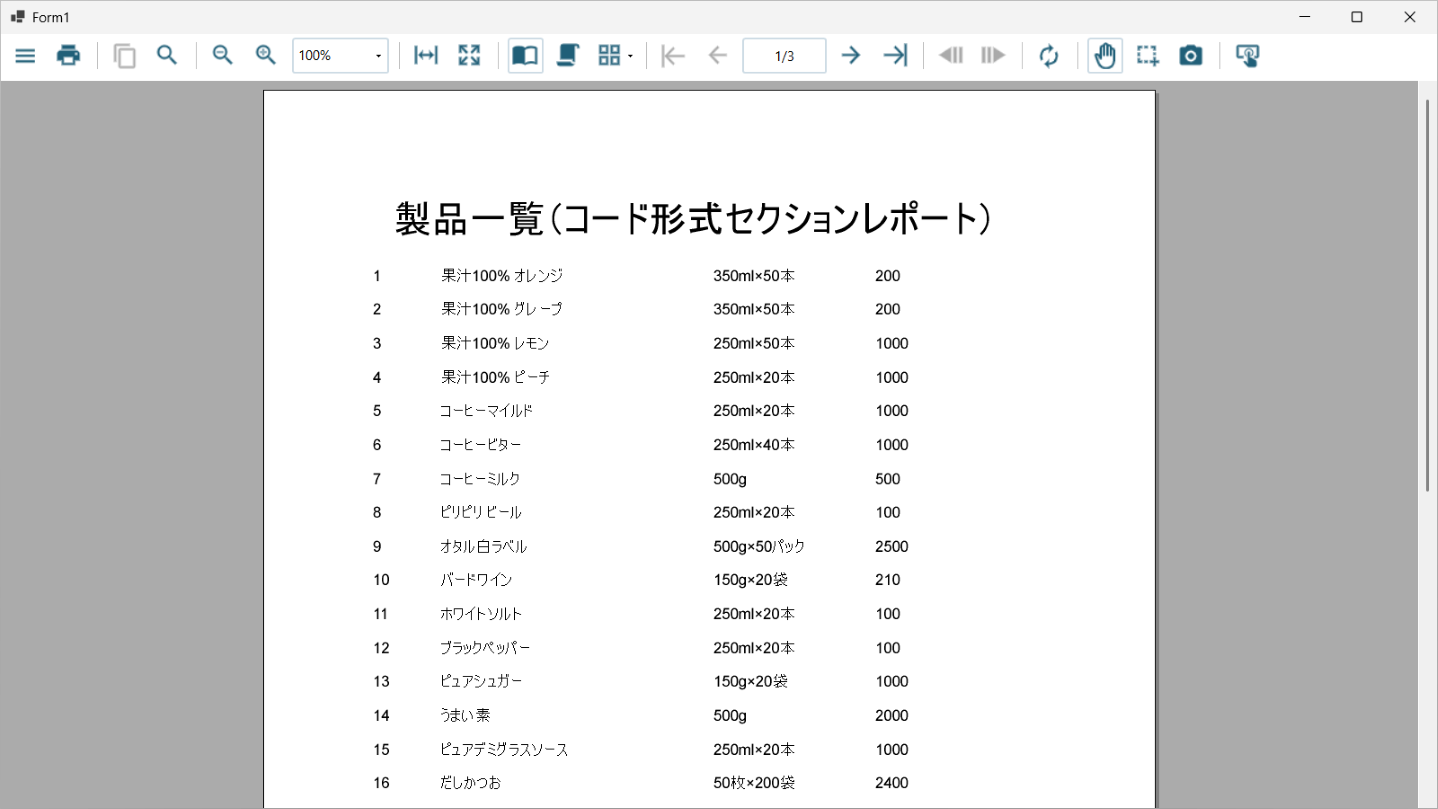
Task: Navigate history forward
Action: [x=993, y=56]
